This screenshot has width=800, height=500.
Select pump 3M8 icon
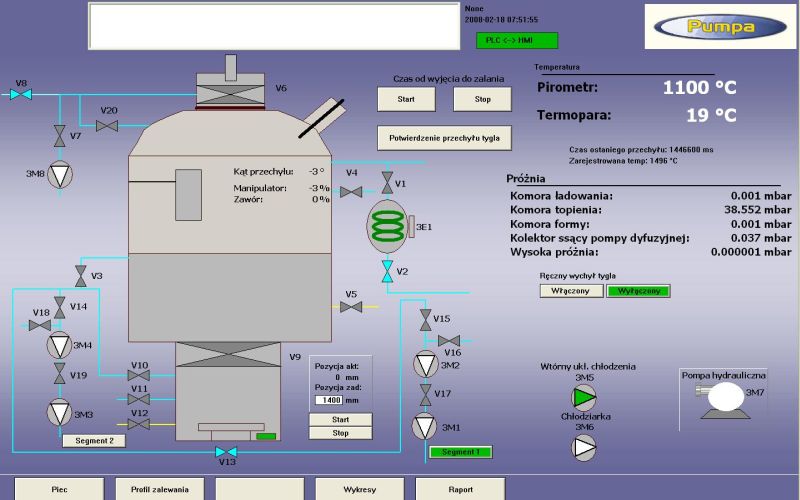tap(61, 173)
